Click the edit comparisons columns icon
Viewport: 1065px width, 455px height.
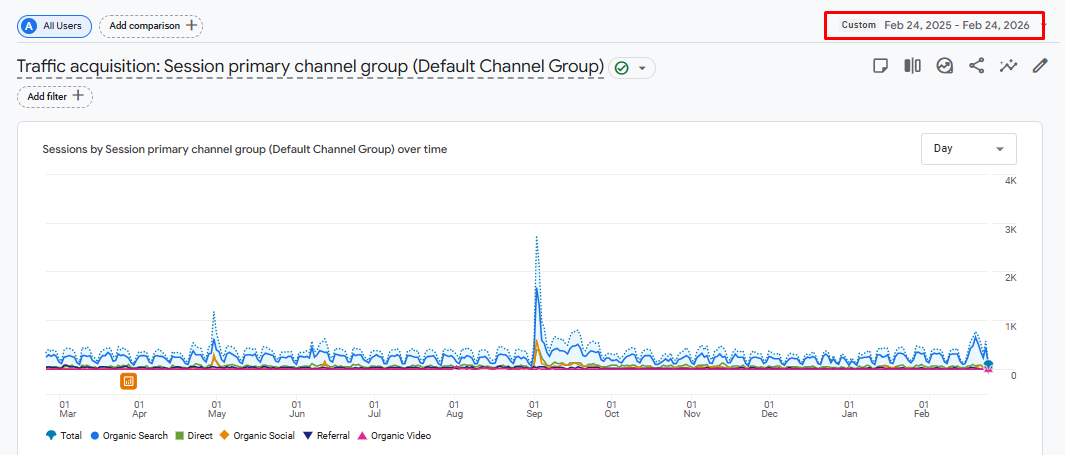(912, 66)
